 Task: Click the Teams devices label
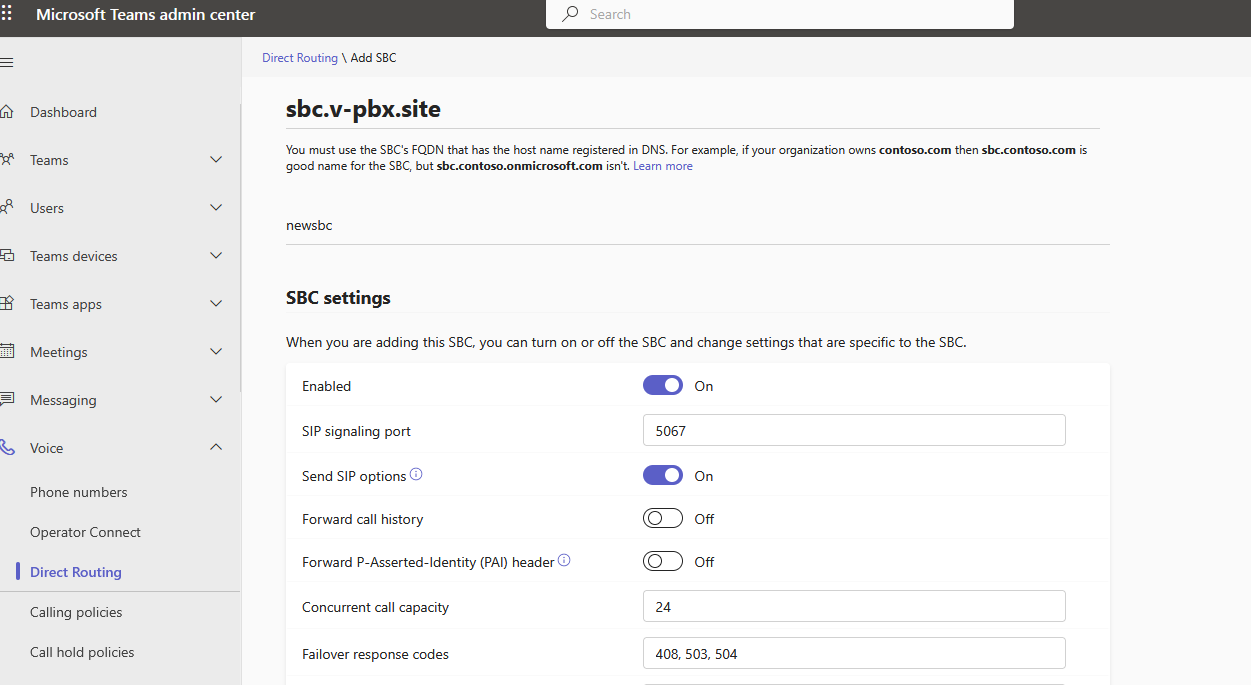pyautogui.click(x=74, y=256)
